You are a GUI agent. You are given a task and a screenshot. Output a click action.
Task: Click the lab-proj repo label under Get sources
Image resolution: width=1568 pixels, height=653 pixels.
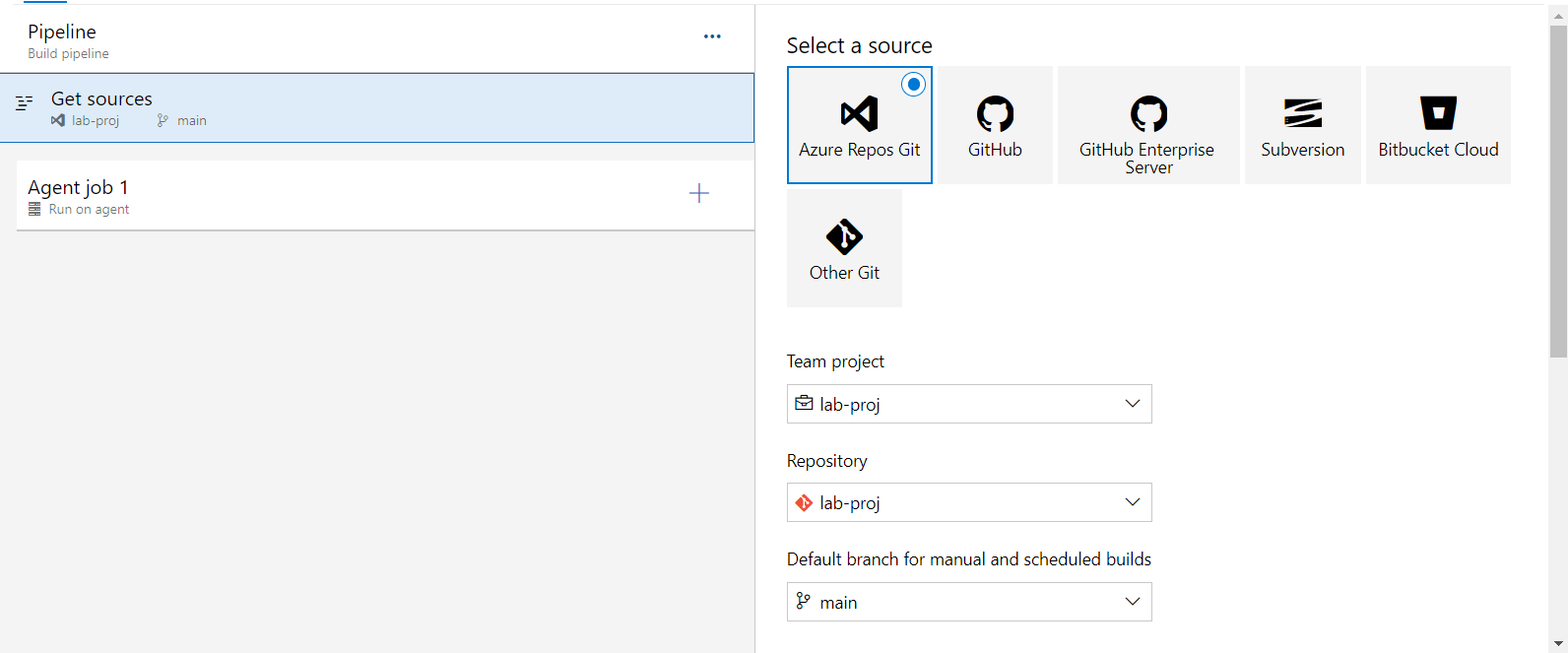pyautogui.click(x=95, y=121)
